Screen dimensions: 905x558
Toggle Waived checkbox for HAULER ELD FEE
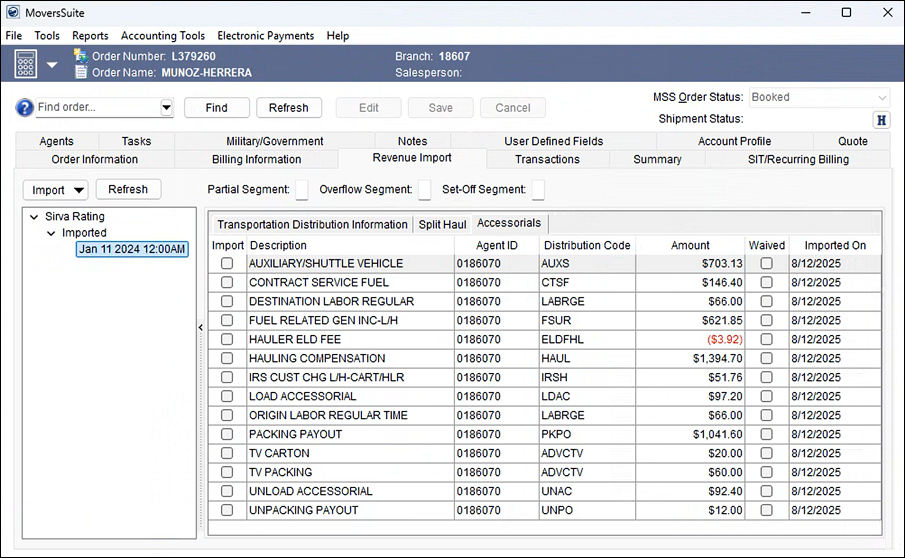(766, 340)
